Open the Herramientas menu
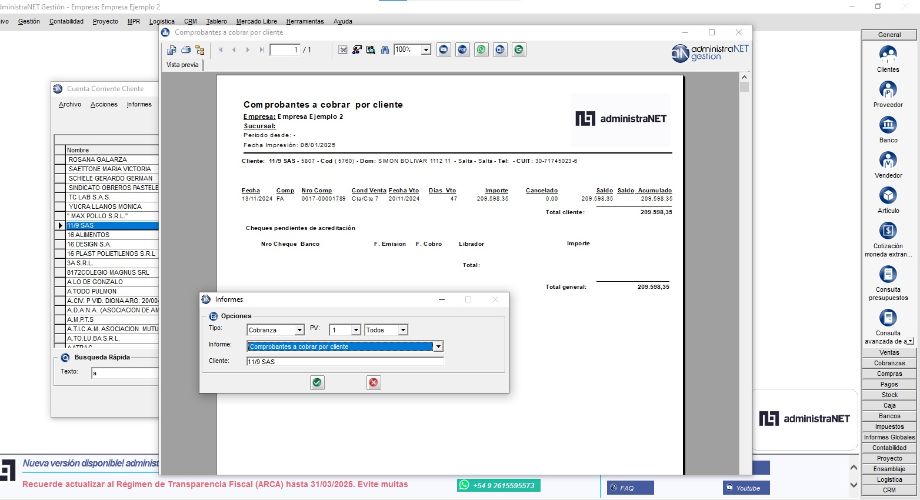The image size is (920, 500). pyautogui.click(x=305, y=21)
